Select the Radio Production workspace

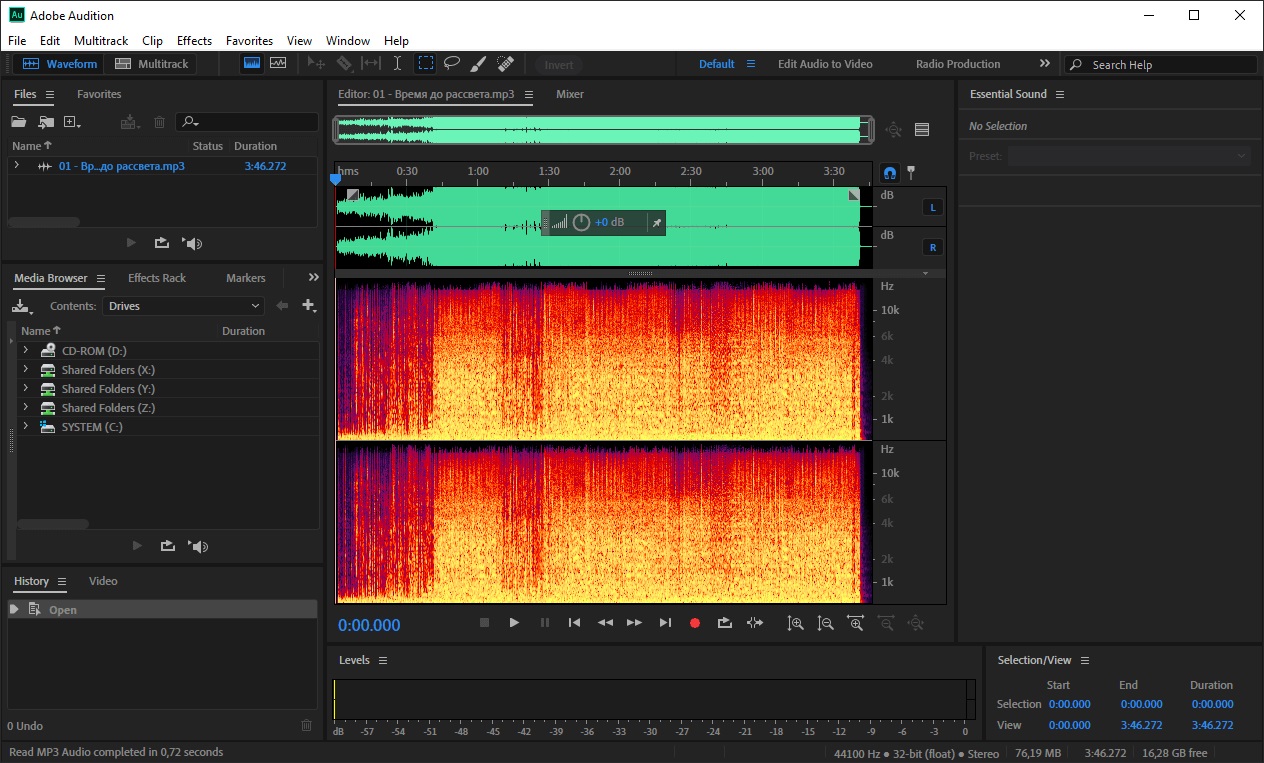click(x=957, y=64)
